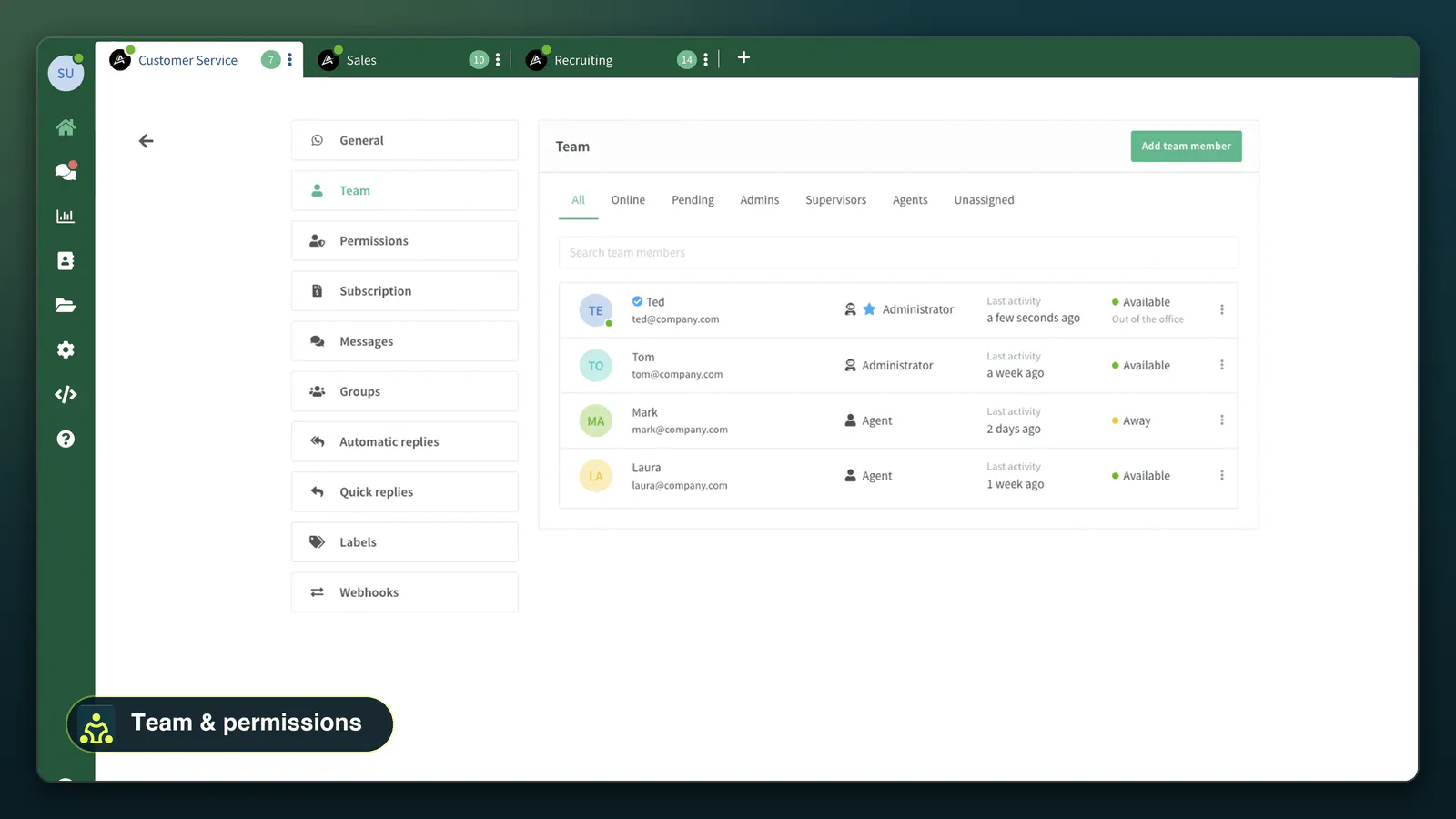This screenshot has width=1456, height=819.
Task: Open Permissions settings section
Action: pos(405,241)
